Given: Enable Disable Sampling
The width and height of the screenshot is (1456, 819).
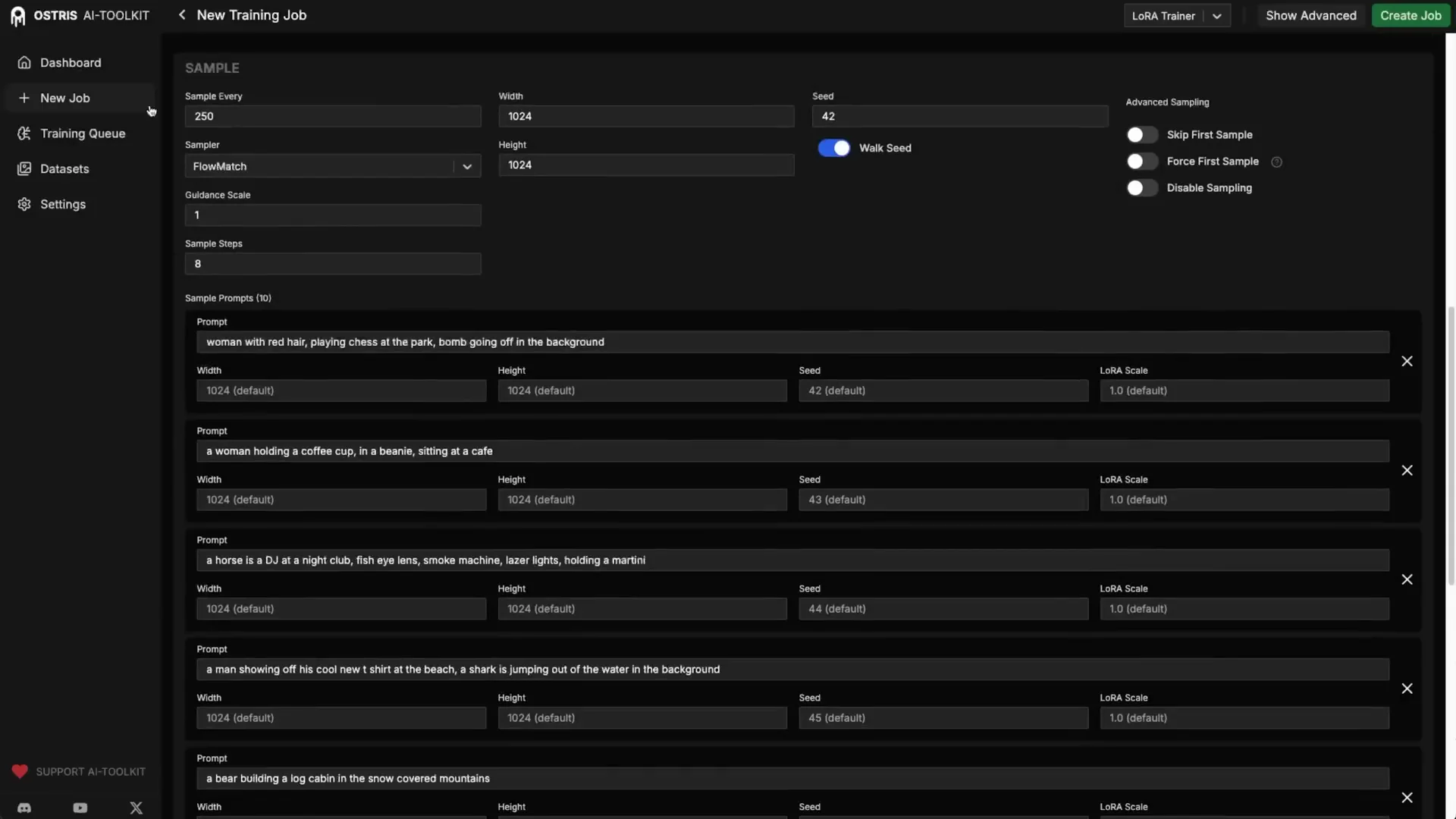Looking at the screenshot, I should (1141, 187).
